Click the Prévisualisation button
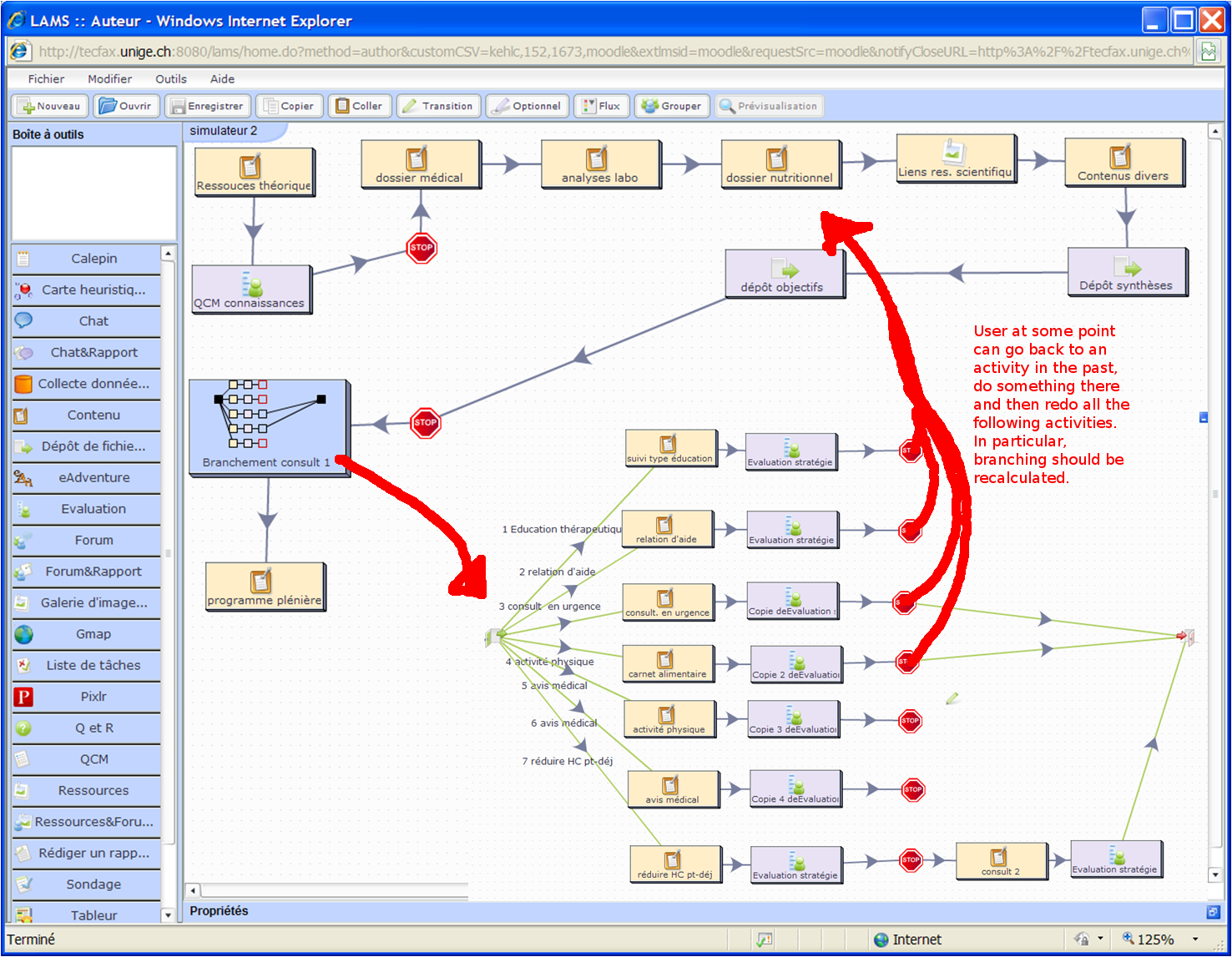Image resolution: width=1232 pixels, height=957 pixels. coord(768,106)
